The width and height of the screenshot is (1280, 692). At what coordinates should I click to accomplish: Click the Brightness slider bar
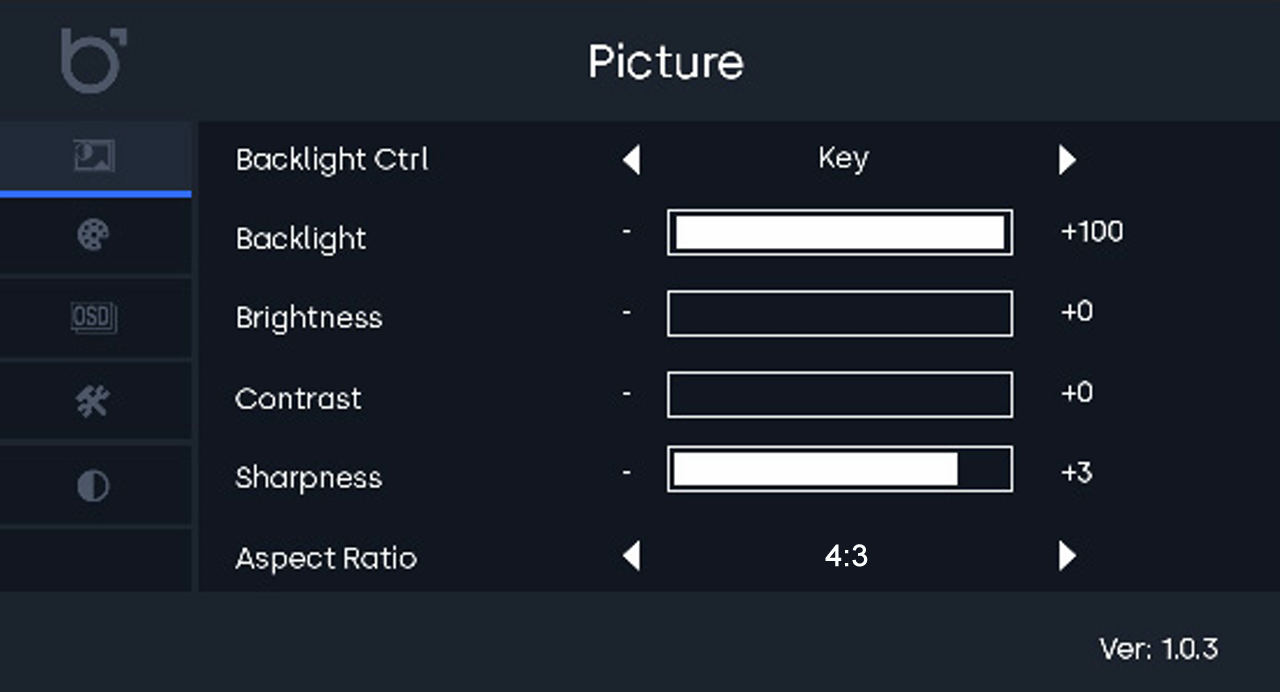[839, 314]
